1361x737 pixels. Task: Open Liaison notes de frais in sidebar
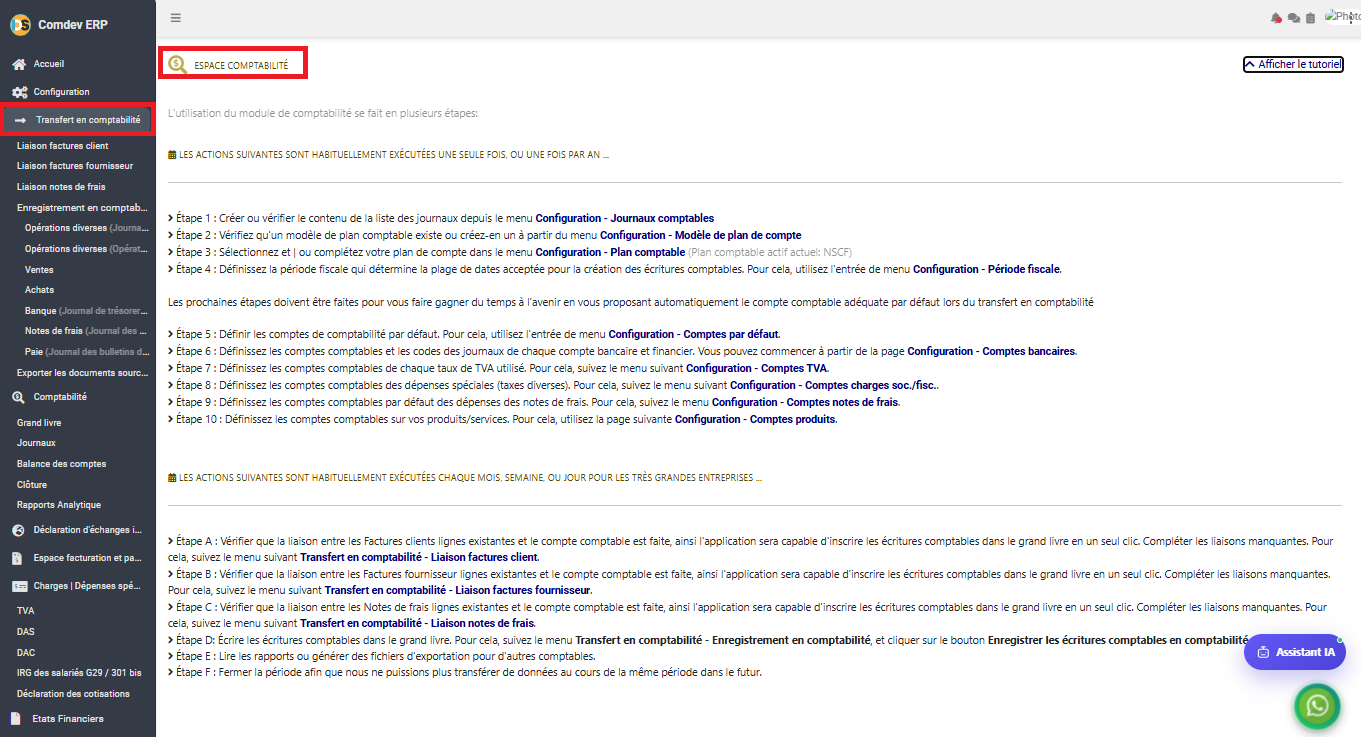(61, 187)
